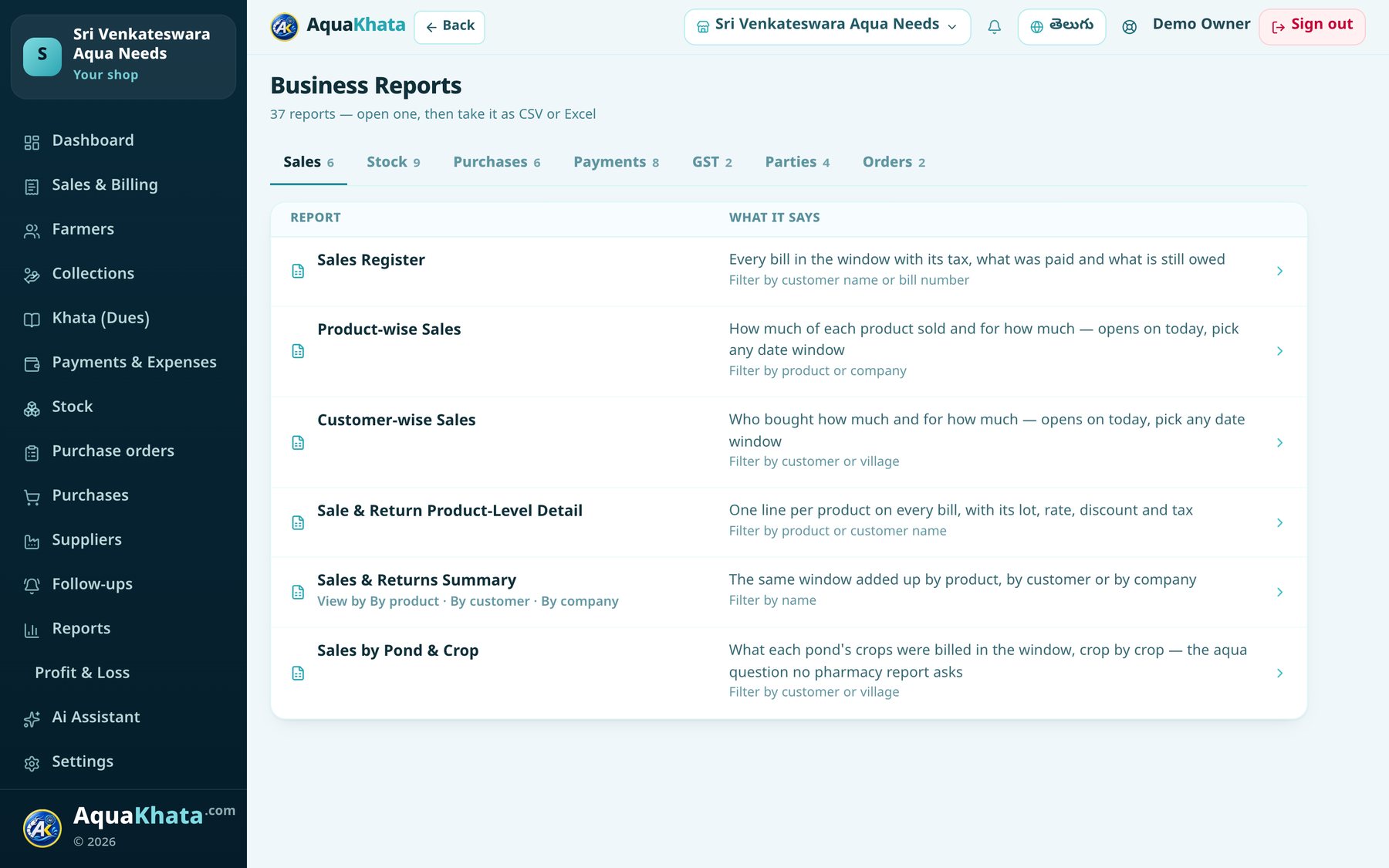Click the Collections hand-coins icon
1389x868 pixels.
pos(32,275)
